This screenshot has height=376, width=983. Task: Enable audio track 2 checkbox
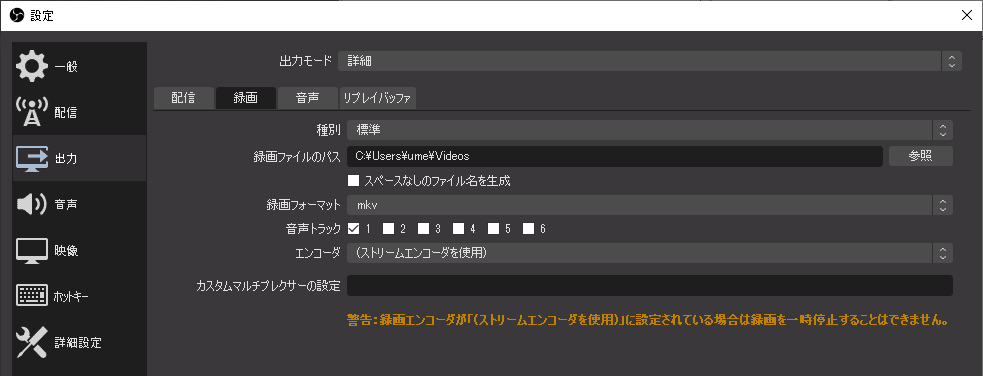pyautogui.click(x=389, y=228)
